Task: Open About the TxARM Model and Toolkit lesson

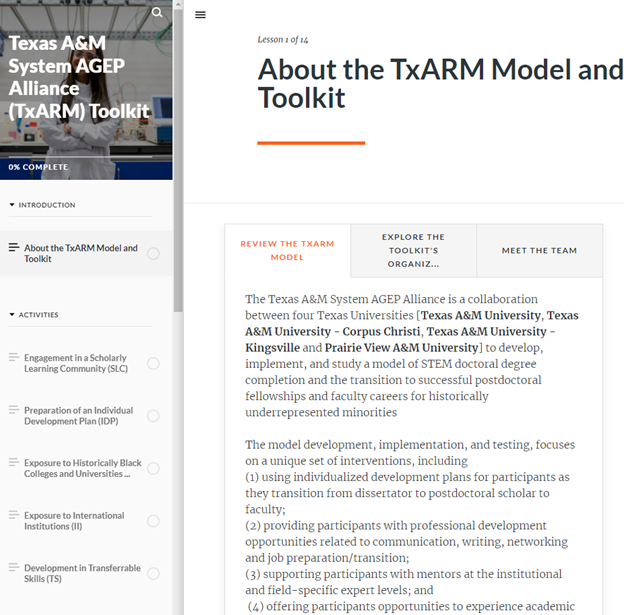Action: tap(81, 254)
